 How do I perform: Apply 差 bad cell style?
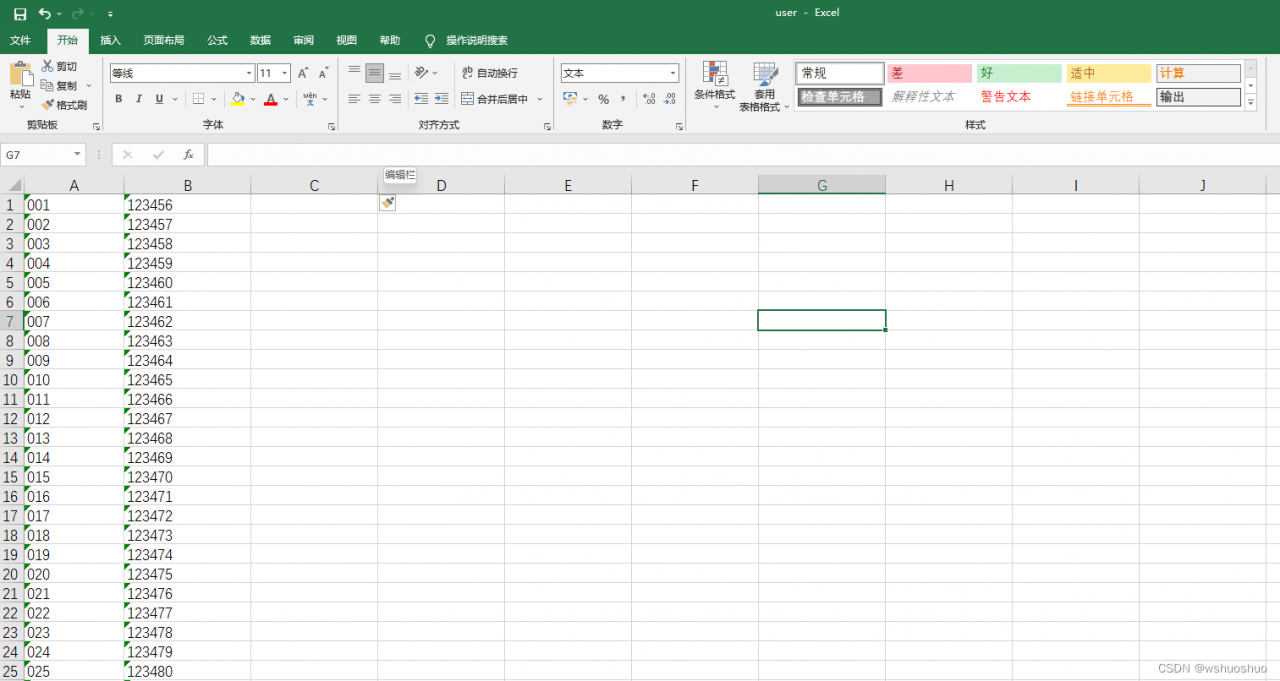point(929,73)
